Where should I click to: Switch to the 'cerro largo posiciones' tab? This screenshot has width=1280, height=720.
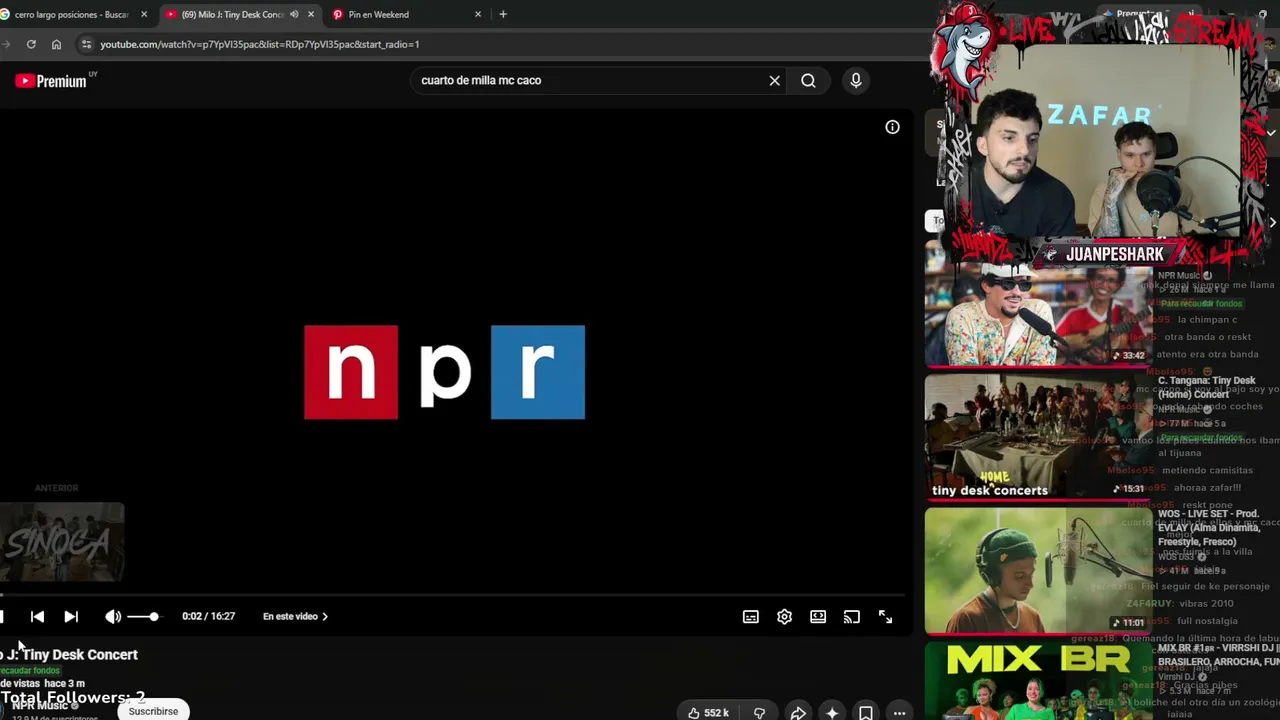click(x=70, y=15)
